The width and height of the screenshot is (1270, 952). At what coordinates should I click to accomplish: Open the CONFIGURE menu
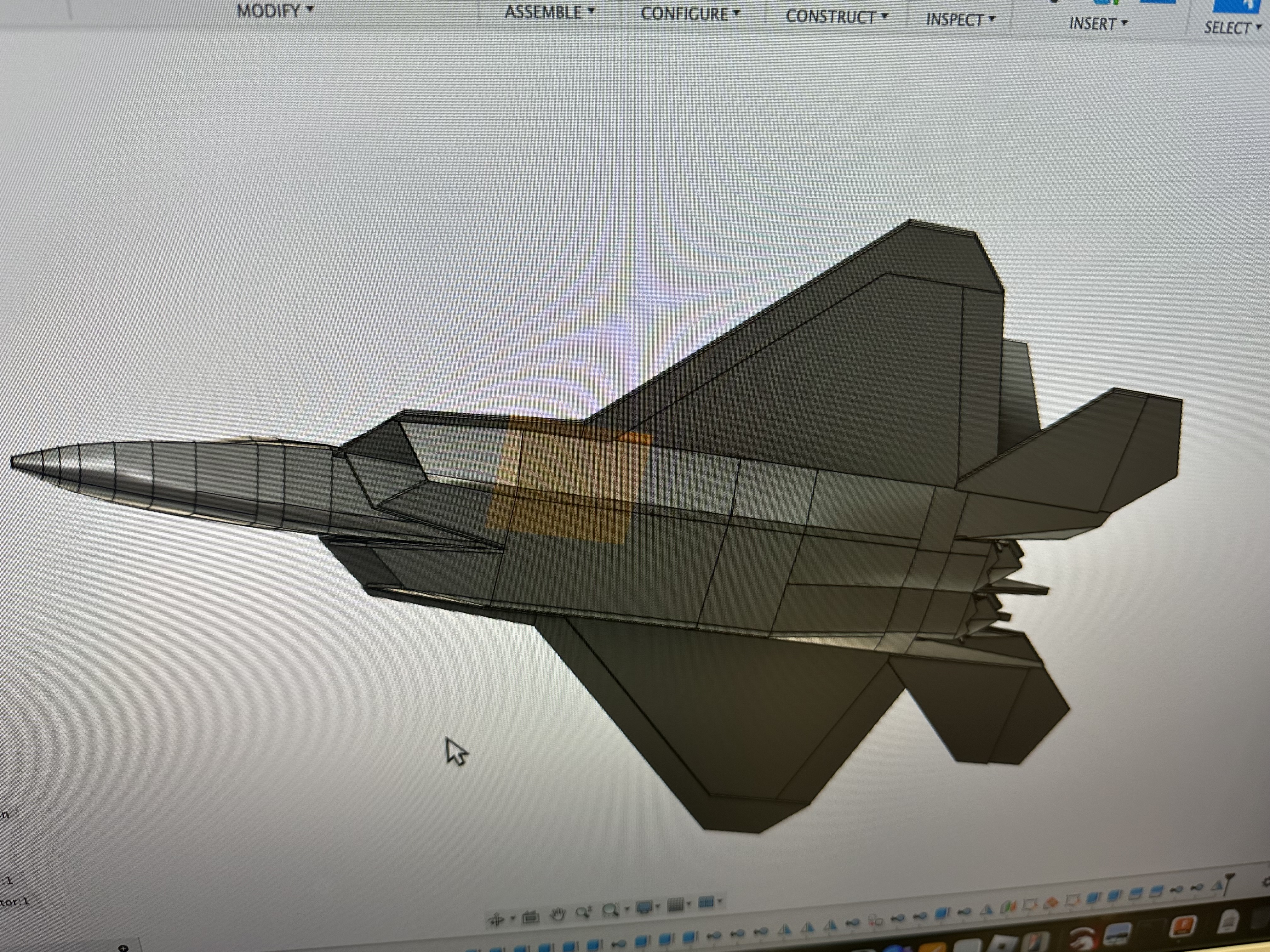pos(690,14)
